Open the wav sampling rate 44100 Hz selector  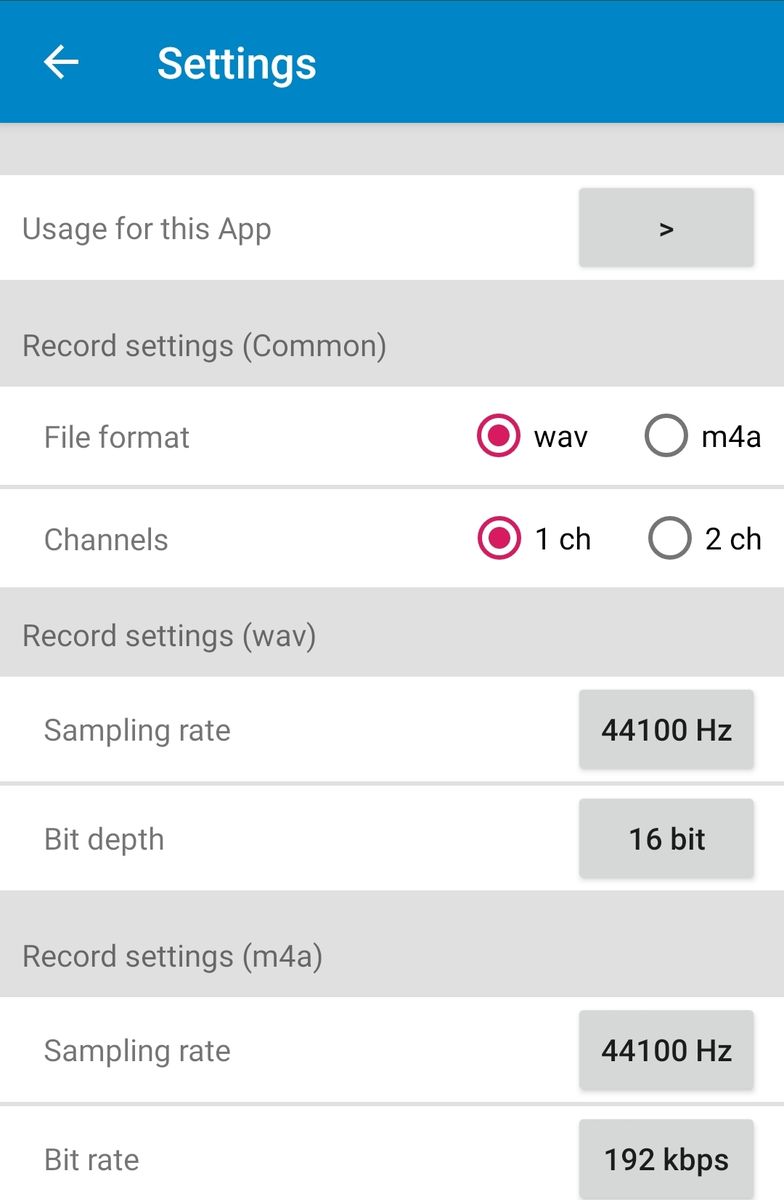tap(666, 730)
